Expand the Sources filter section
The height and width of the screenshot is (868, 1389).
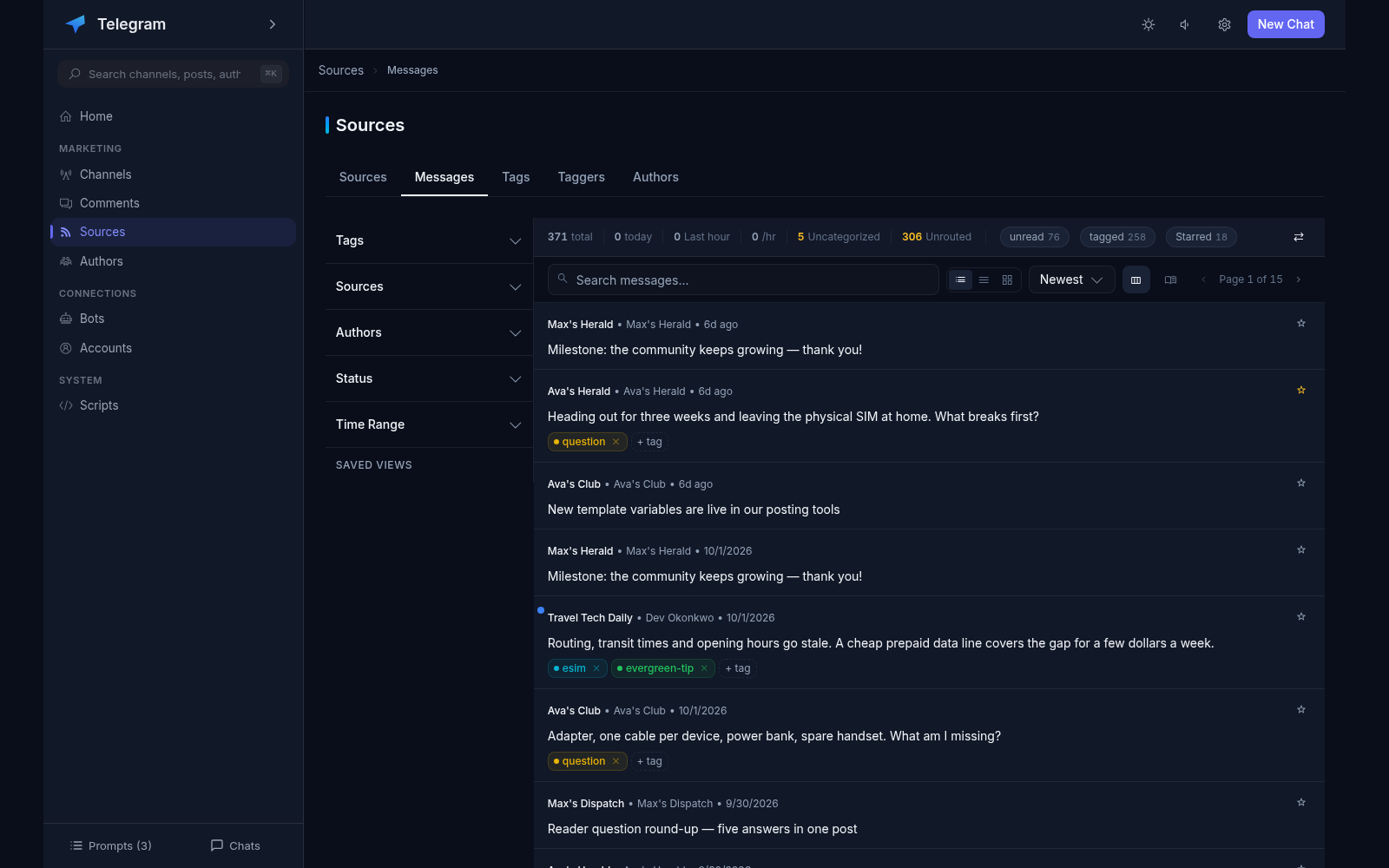[429, 286]
